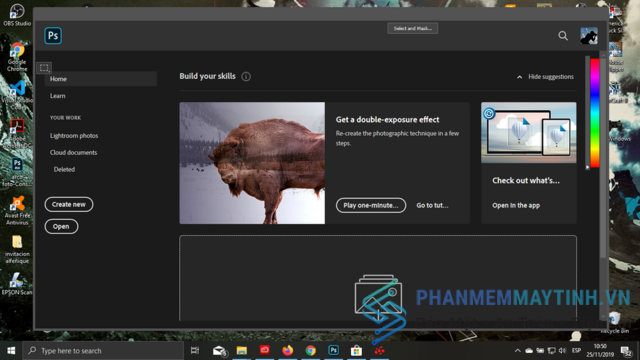Open the invitacion alfeñique desktop folder
Screen dimensions: 640x360
(17, 249)
